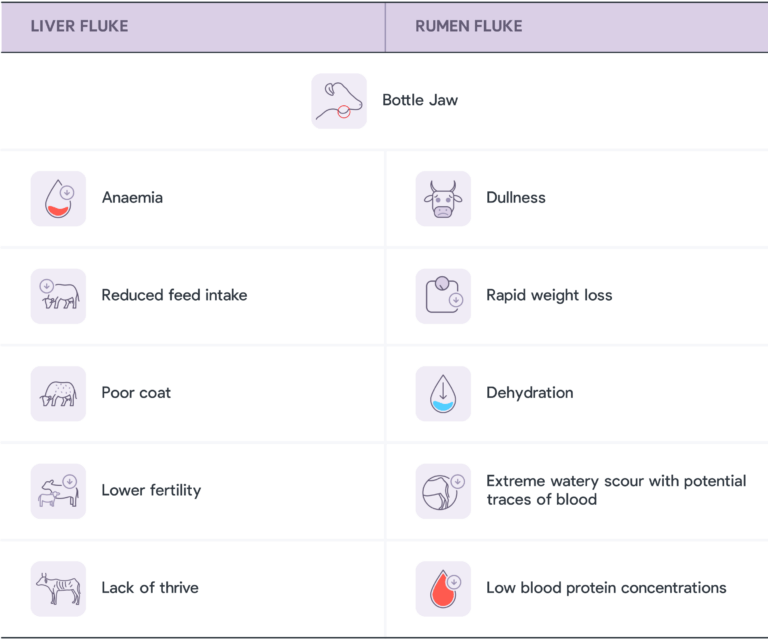The width and height of the screenshot is (768, 639).
Task: Click the Dehydration symptom label
Action: pyautogui.click(x=530, y=393)
